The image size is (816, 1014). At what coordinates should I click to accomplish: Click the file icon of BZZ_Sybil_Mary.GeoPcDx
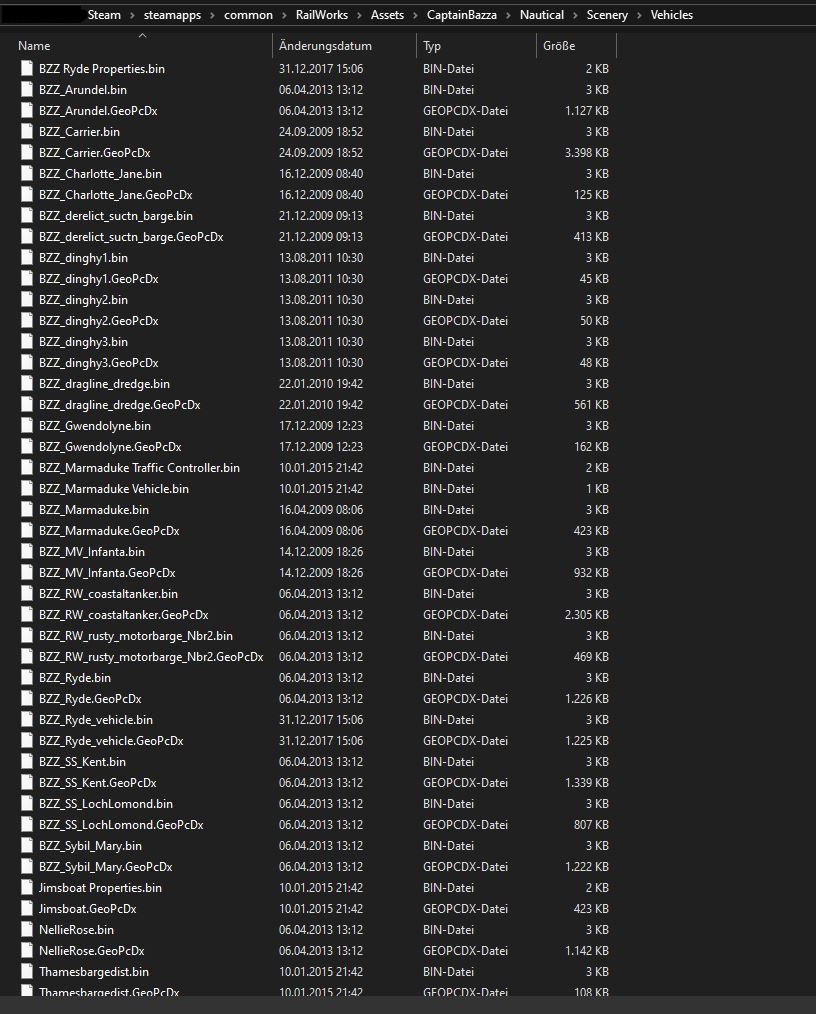point(27,867)
